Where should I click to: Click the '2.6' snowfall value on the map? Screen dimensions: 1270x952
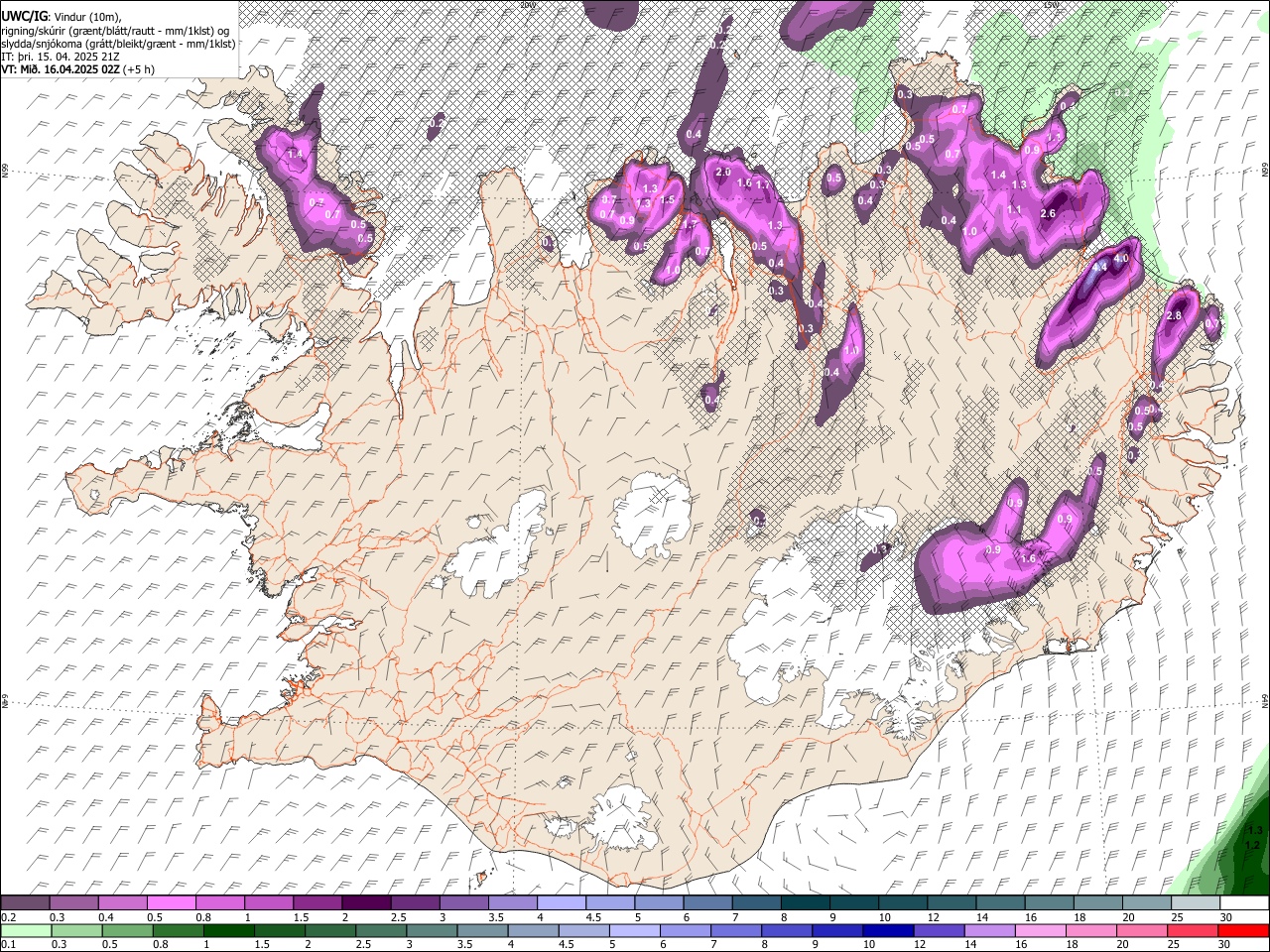(x=1048, y=213)
